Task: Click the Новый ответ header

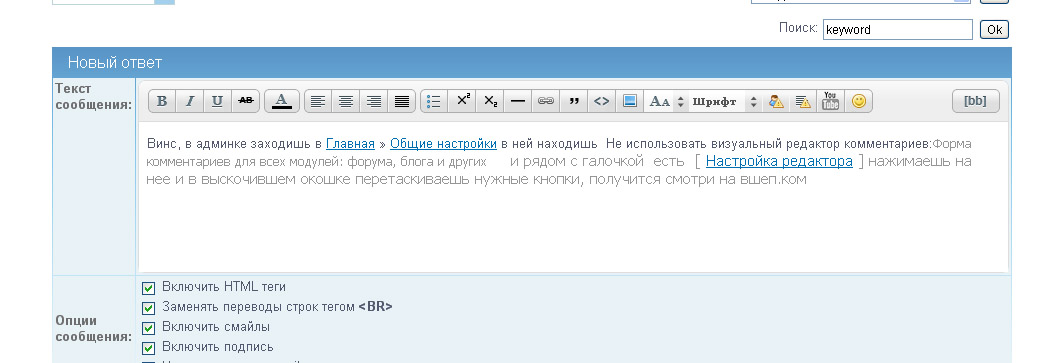Action: coord(115,63)
